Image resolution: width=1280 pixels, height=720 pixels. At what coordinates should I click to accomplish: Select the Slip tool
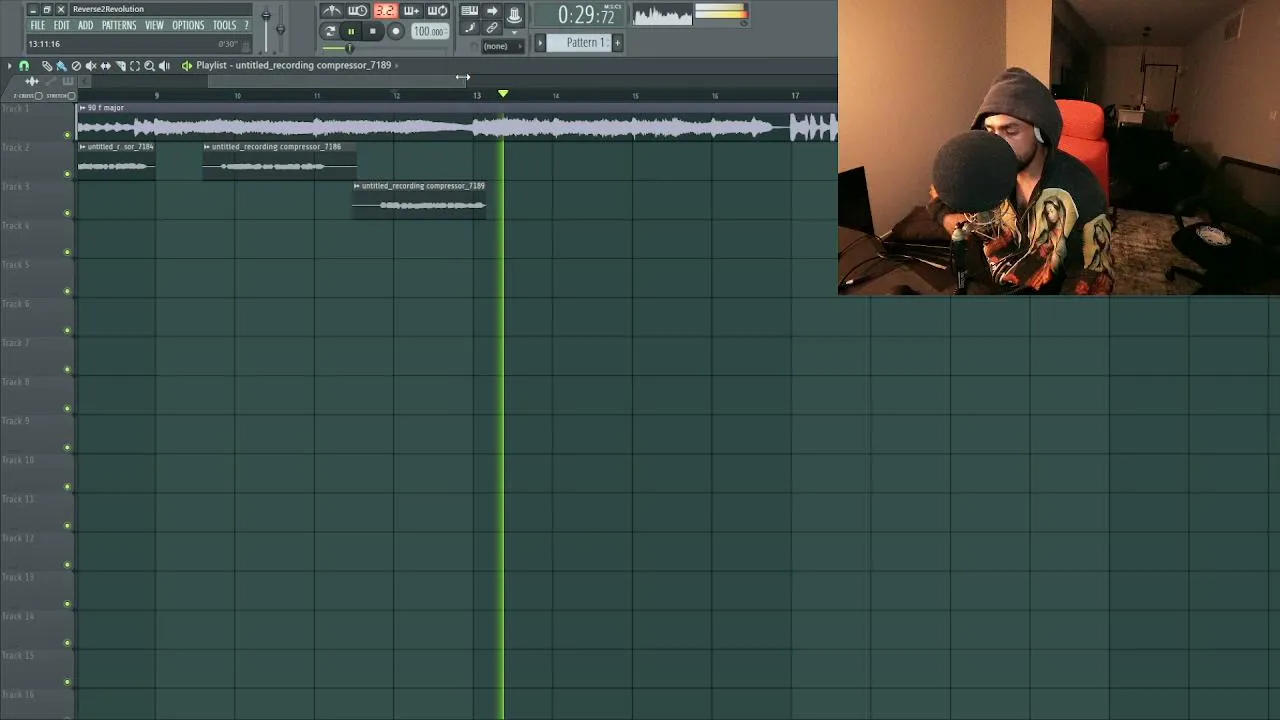(x=105, y=66)
